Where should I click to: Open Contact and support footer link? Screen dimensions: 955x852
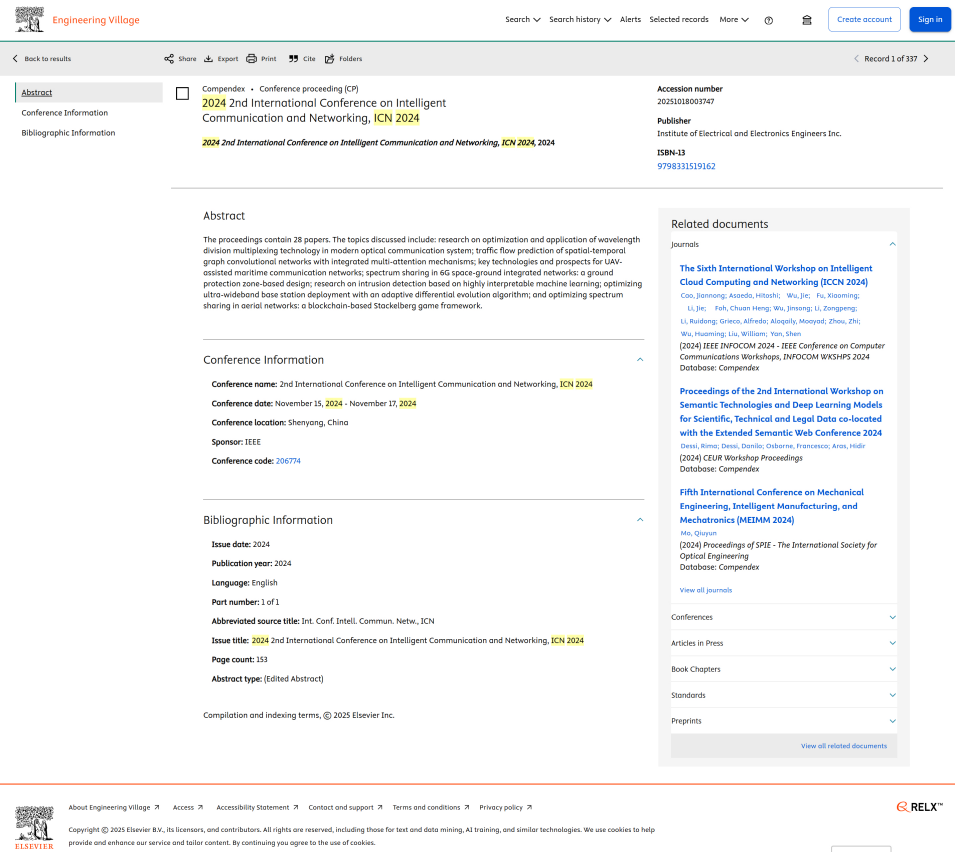pyautogui.click(x=345, y=808)
